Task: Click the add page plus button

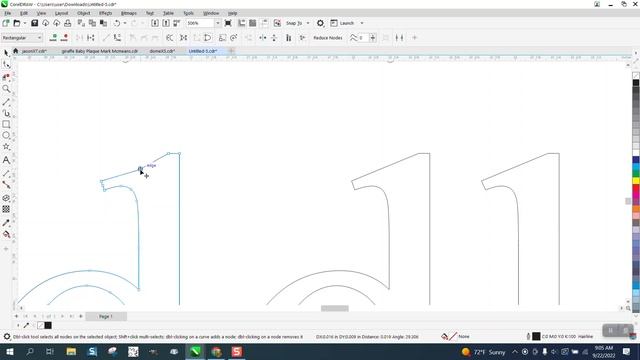Action: click(16, 316)
